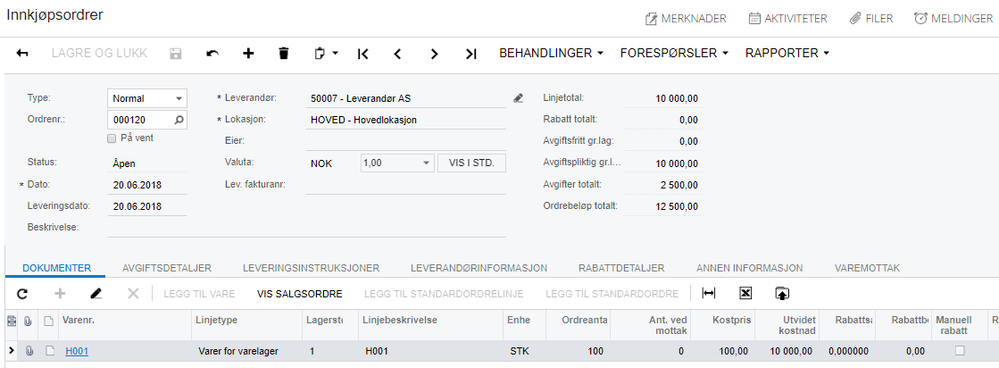
Task: Click the VIS I STD. button
Action: 471,164
